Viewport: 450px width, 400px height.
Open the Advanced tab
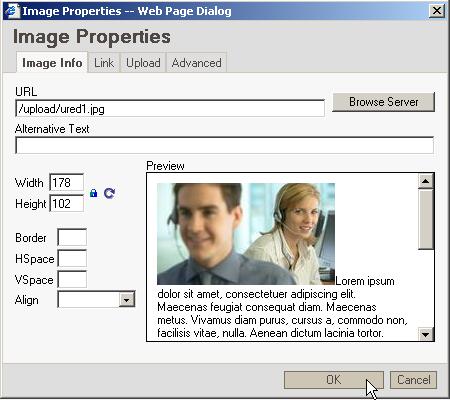point(197,63)
